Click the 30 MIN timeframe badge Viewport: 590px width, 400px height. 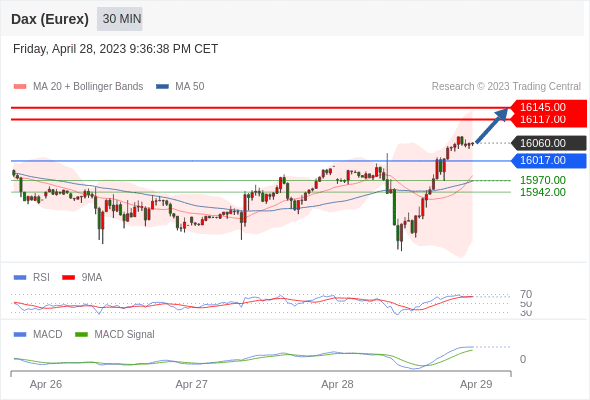point(120,19)
